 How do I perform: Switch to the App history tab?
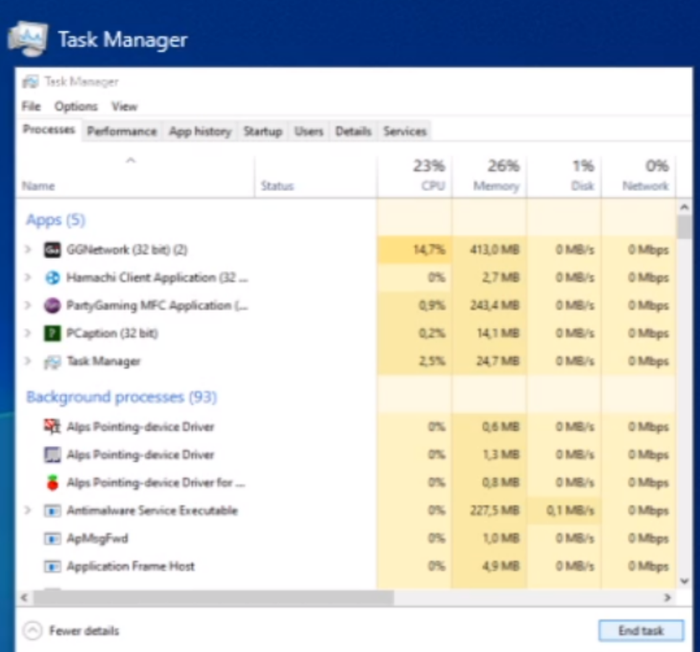(200, 131)
